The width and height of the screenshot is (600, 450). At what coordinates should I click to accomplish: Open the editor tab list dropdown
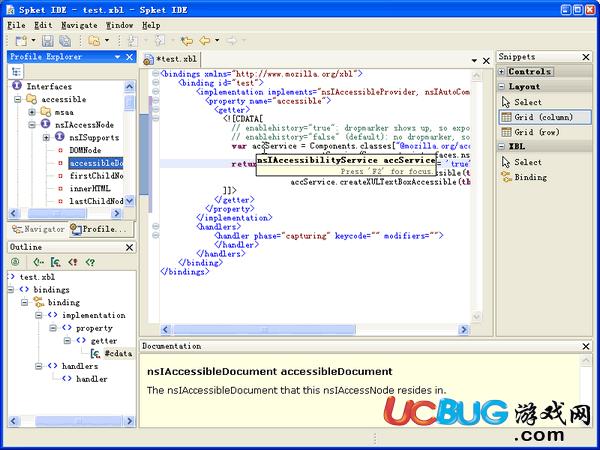(x=474, y=60)
